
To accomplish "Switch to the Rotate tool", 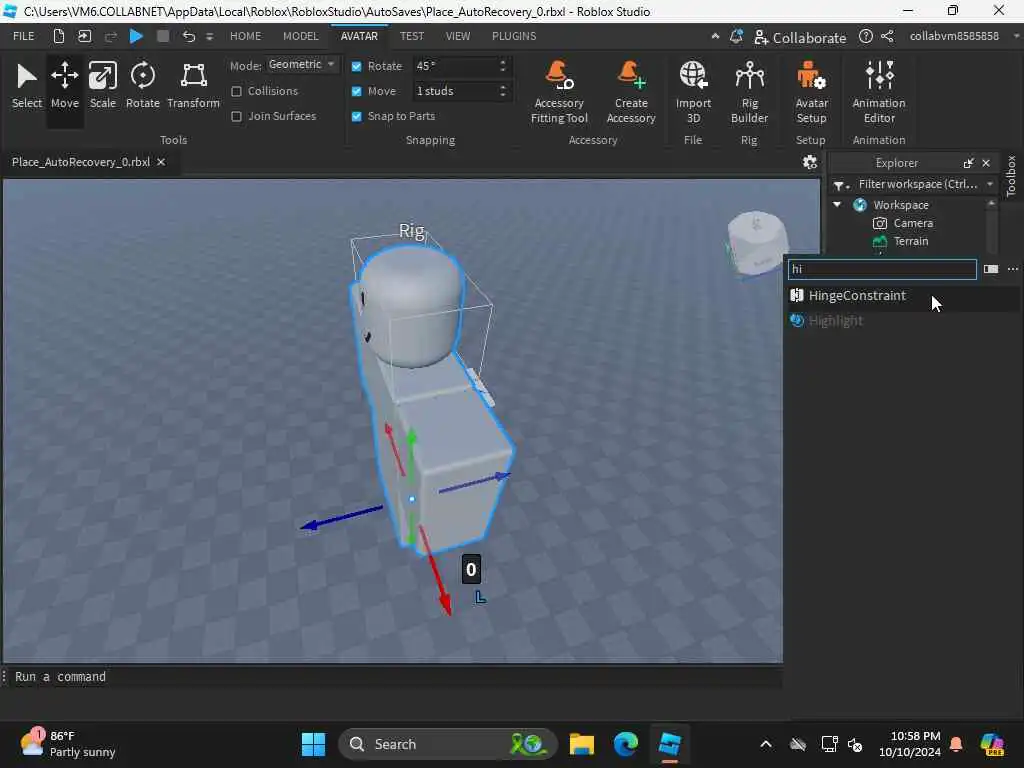I will point(142,86).
